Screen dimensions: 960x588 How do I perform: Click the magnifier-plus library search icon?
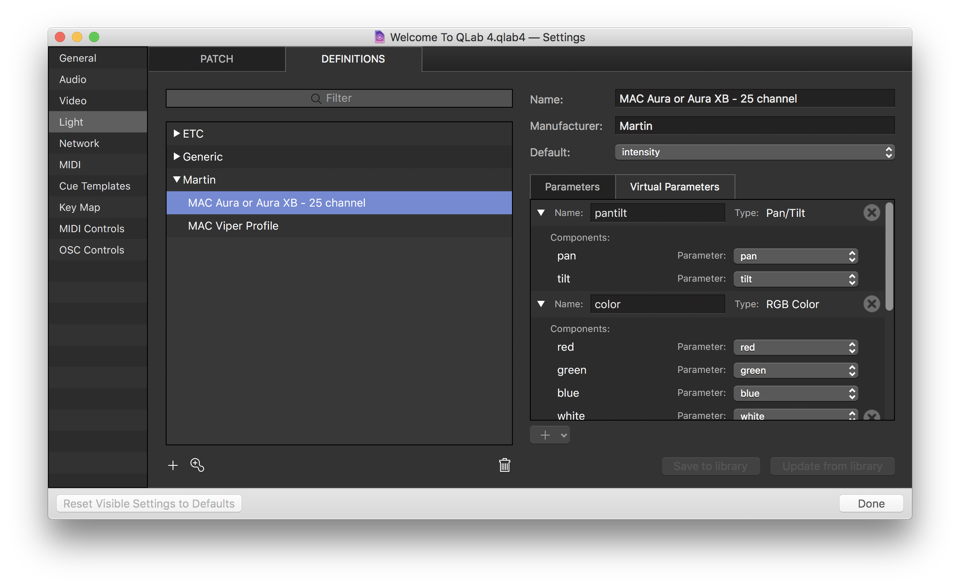[x=197, y=465]
